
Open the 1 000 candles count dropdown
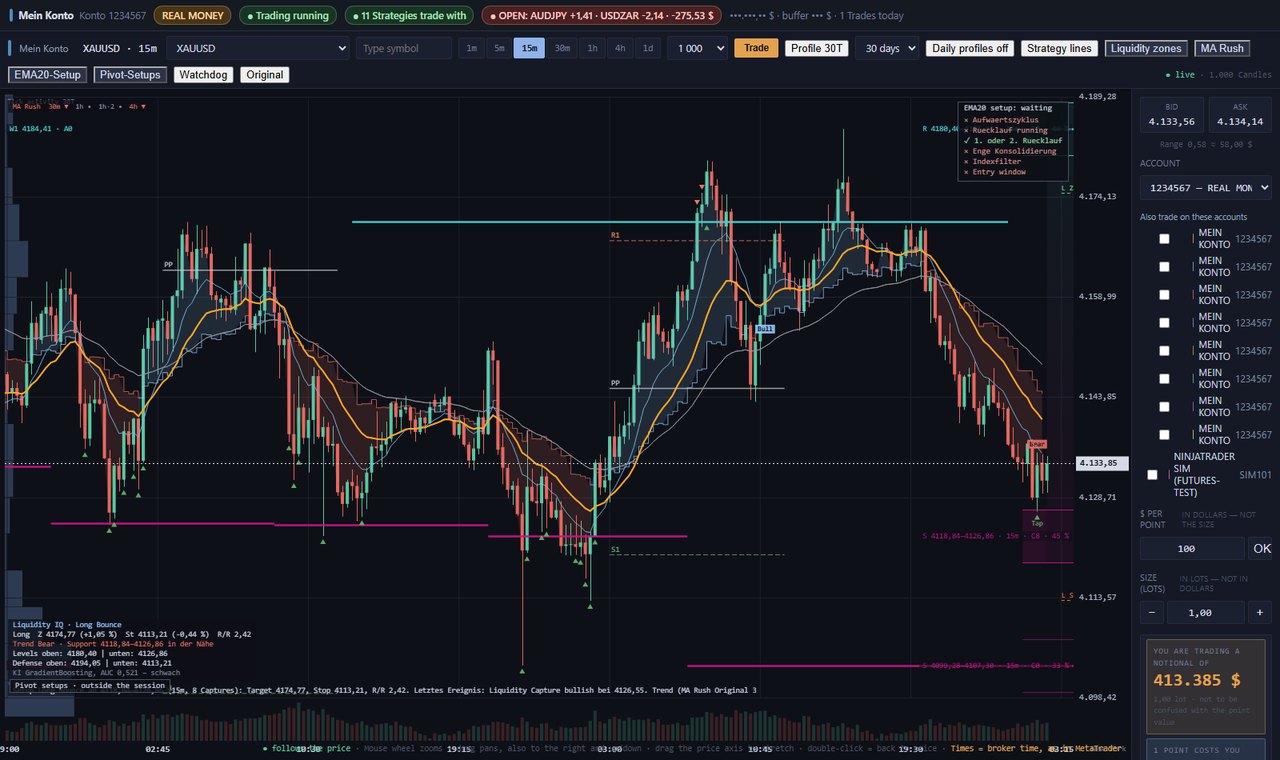point(697,48)
